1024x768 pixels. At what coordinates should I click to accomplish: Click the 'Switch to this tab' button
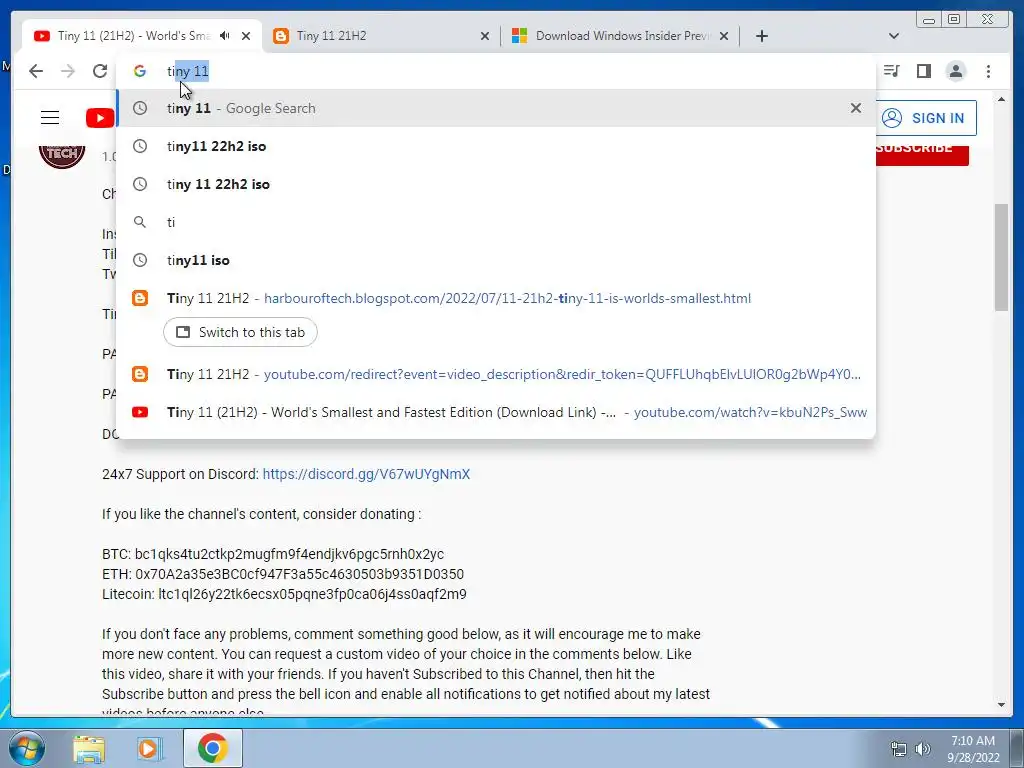pyautogui.click(x=240, y=332)
